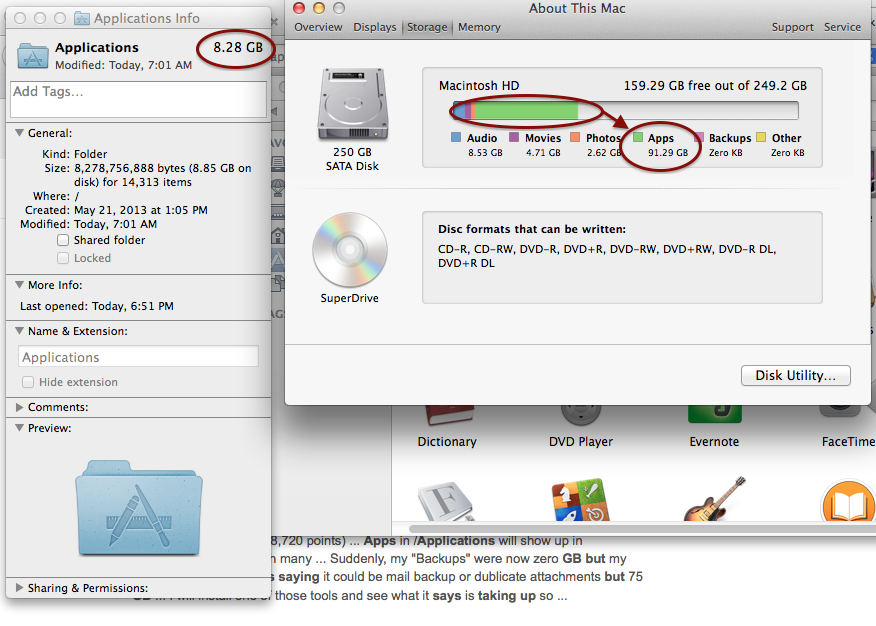Collapse the General section
This screenshot has height=626, width=876.
(x=20, y=133)
